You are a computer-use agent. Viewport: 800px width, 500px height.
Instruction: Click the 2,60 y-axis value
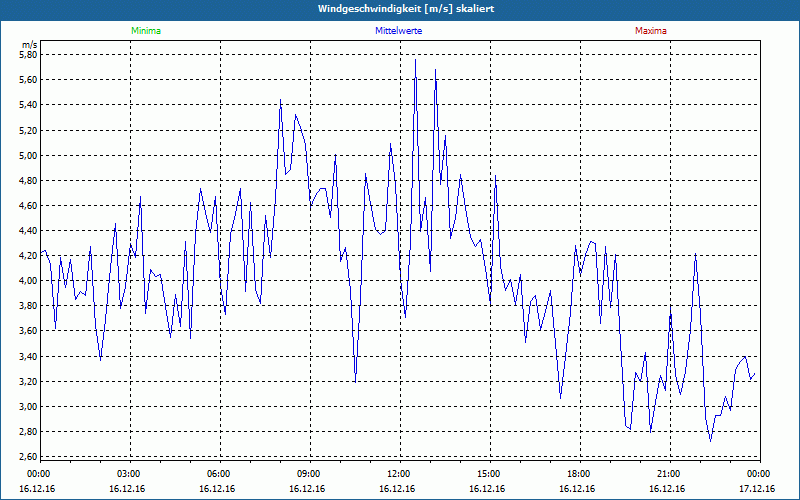[28, 456]
